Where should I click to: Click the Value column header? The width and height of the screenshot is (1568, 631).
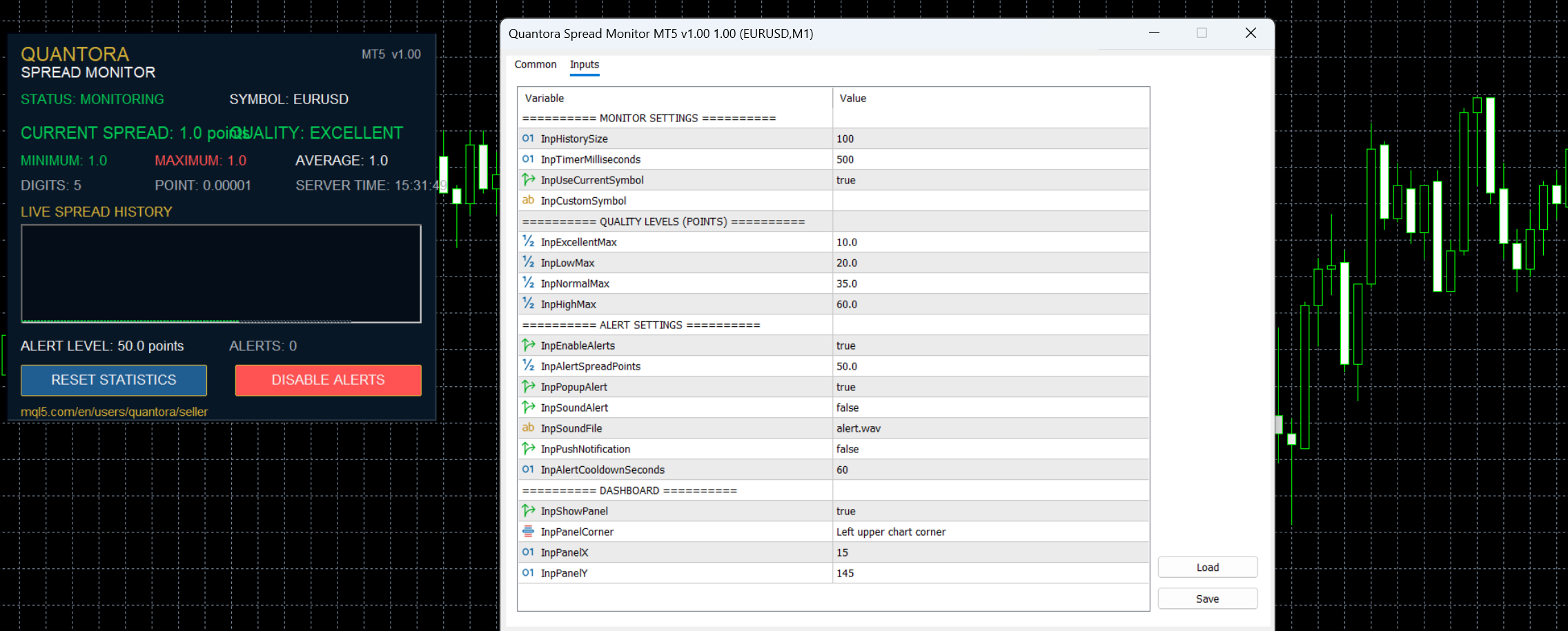pos(991,98)
